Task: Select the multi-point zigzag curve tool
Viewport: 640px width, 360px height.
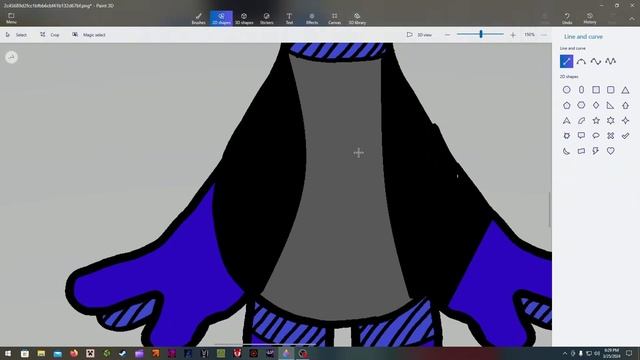Action: coord(611,61)
